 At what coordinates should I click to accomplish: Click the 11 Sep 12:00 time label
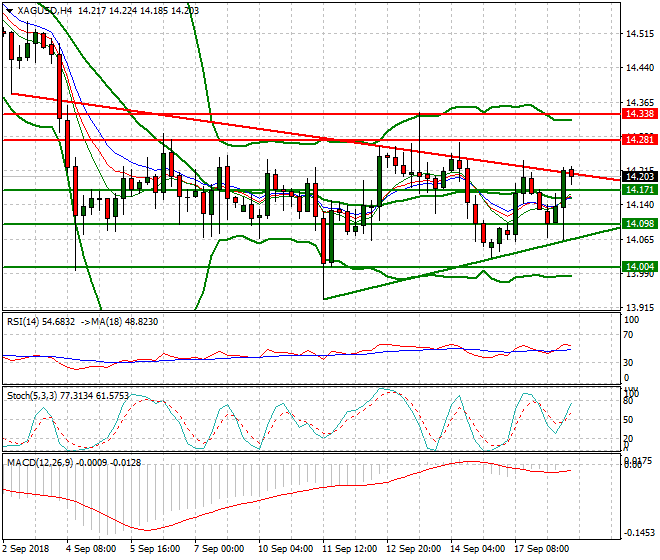[x=349, y=549]
